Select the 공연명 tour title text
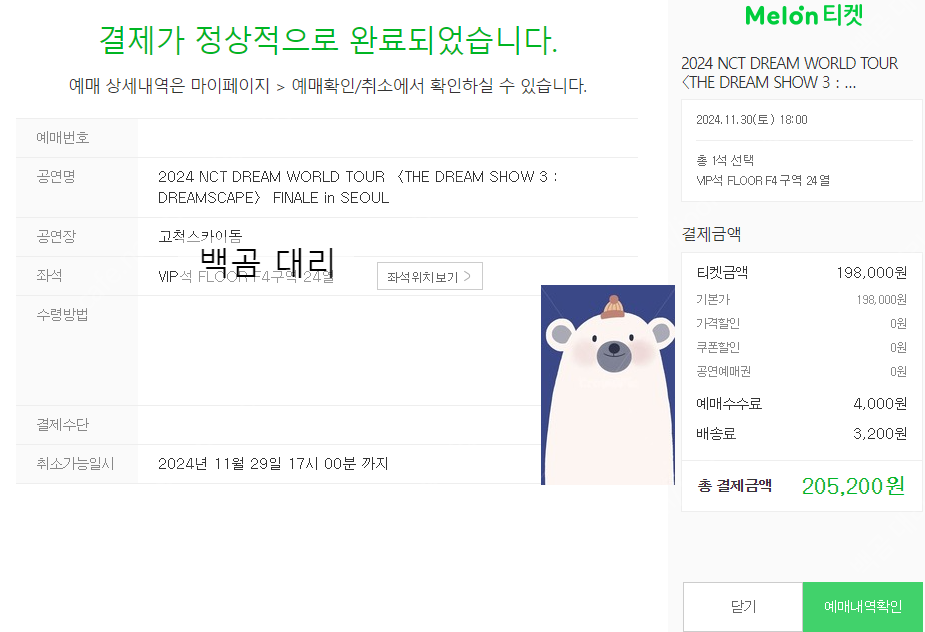This screenshot has height=632, width=925. (357, 187)
